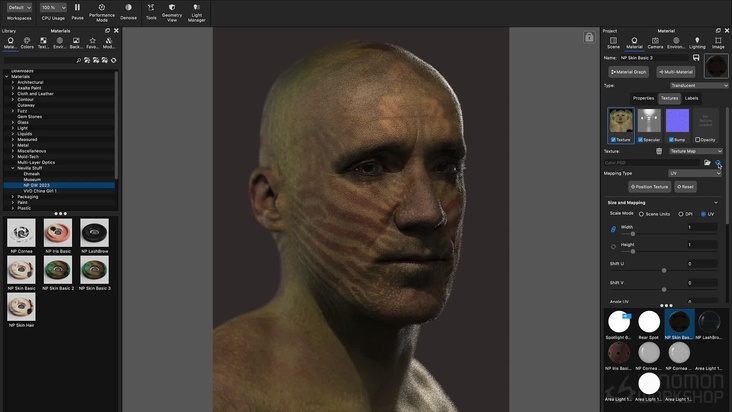Expand the Cloth and Leather folder
732x412 pixels.
coord(13,93)
